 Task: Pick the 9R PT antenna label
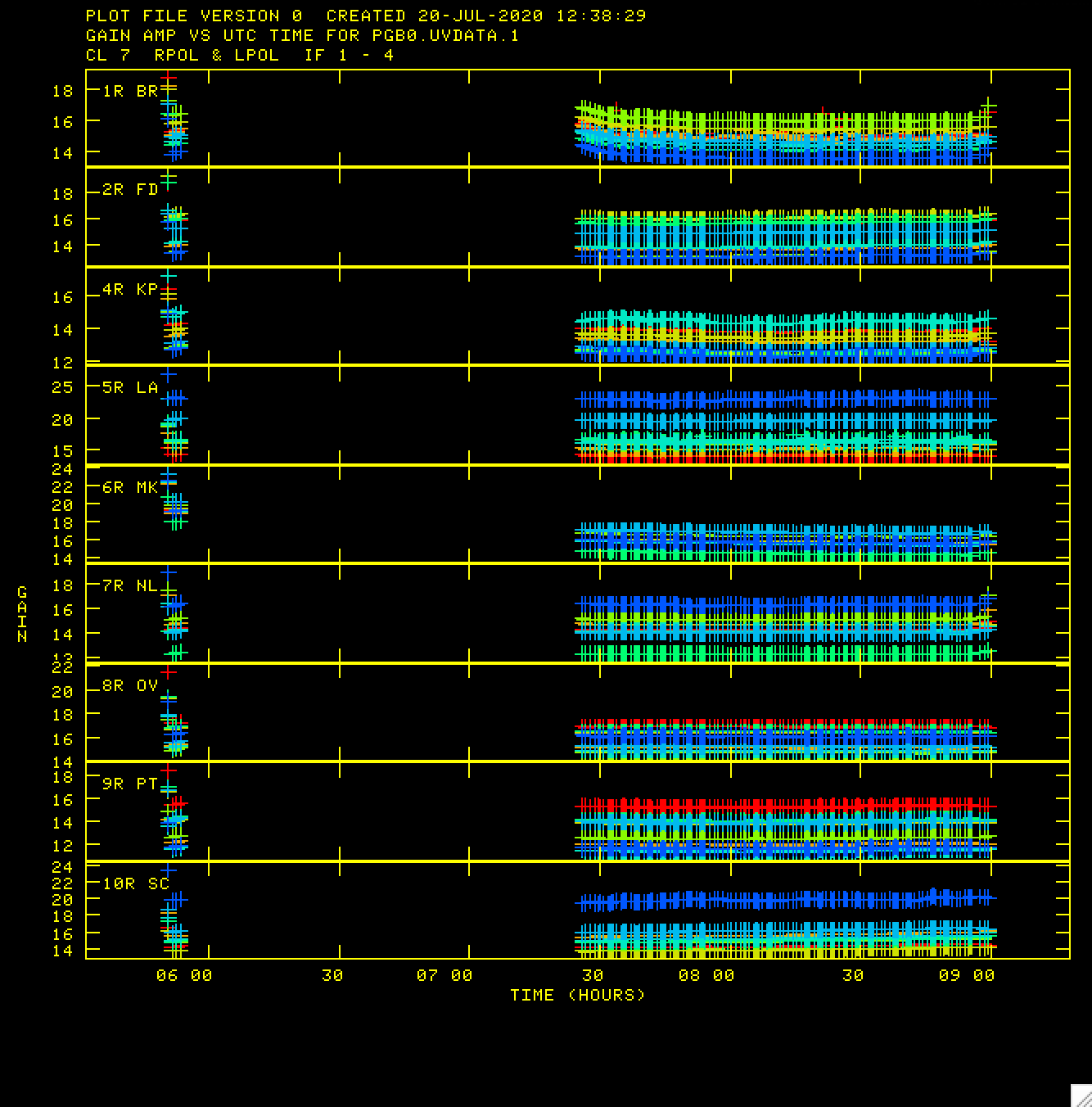pos(130,784)
